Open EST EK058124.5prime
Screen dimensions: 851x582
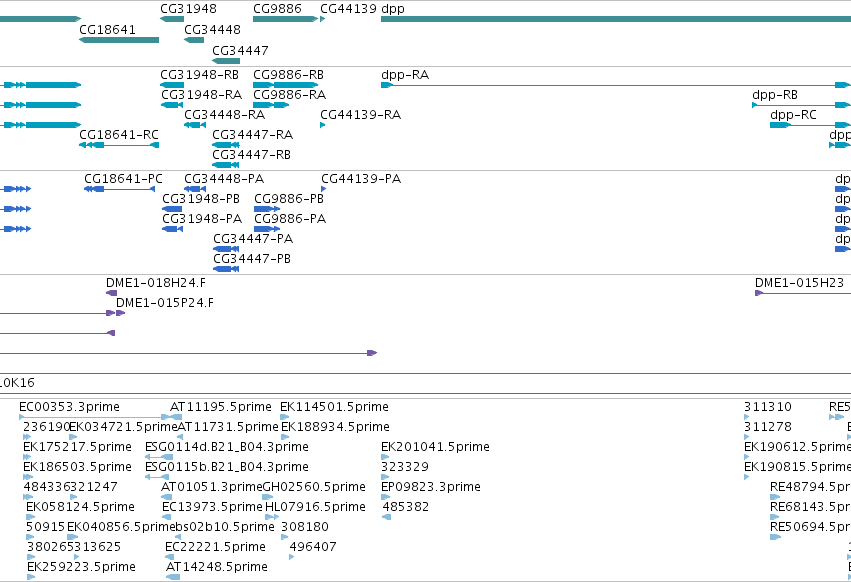click(x=80, y=507)
